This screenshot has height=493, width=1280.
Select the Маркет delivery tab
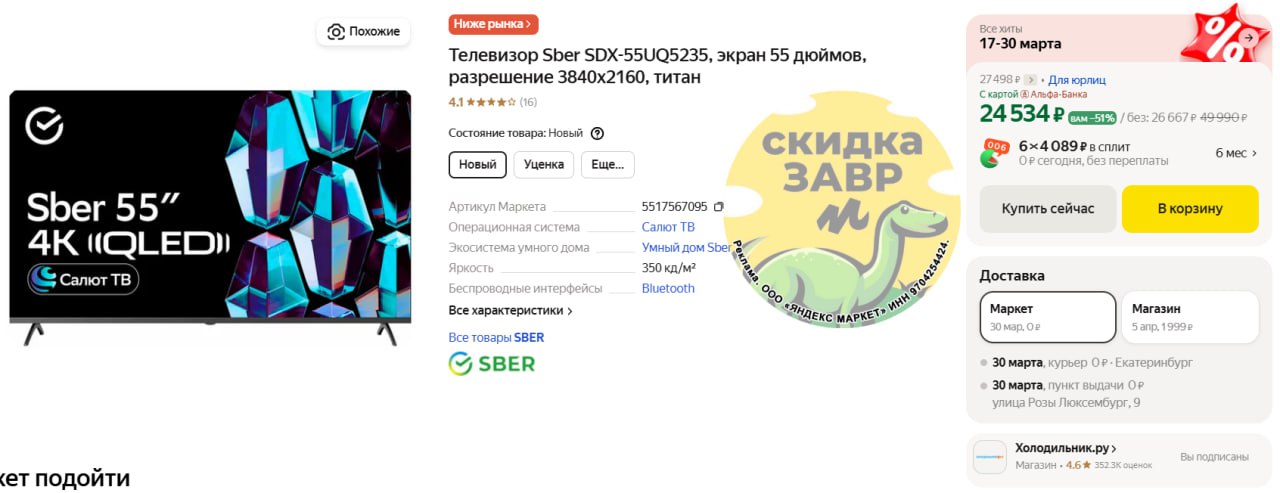(1048, 317)
